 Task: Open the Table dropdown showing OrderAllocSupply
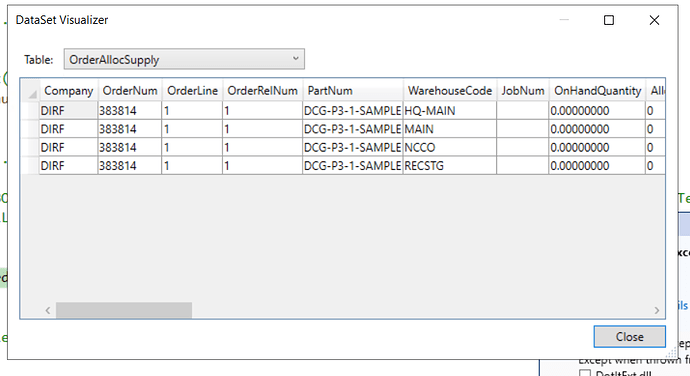(x=184, y=59)
